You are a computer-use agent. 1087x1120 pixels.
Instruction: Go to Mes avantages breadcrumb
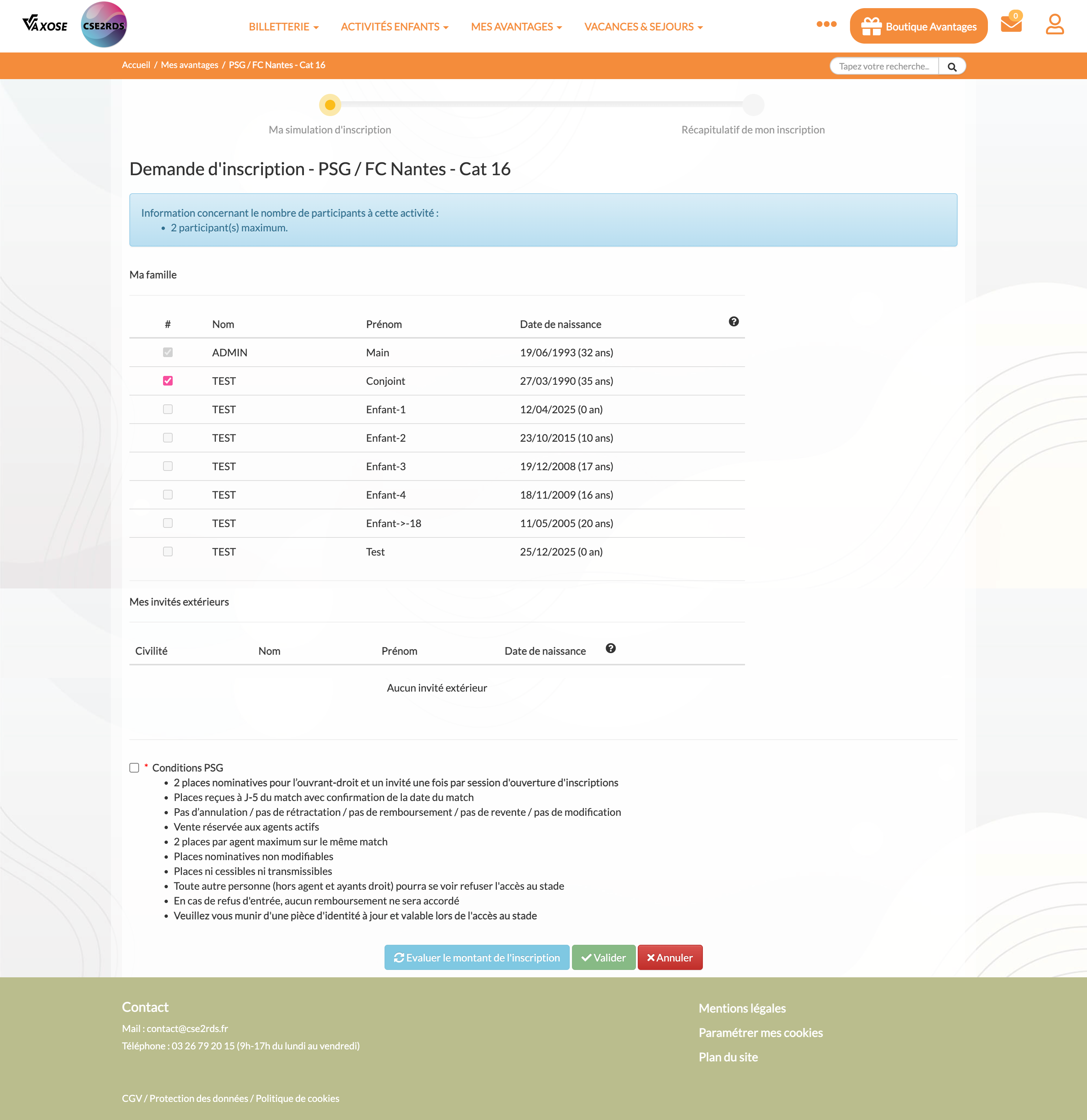click(189, 65)
